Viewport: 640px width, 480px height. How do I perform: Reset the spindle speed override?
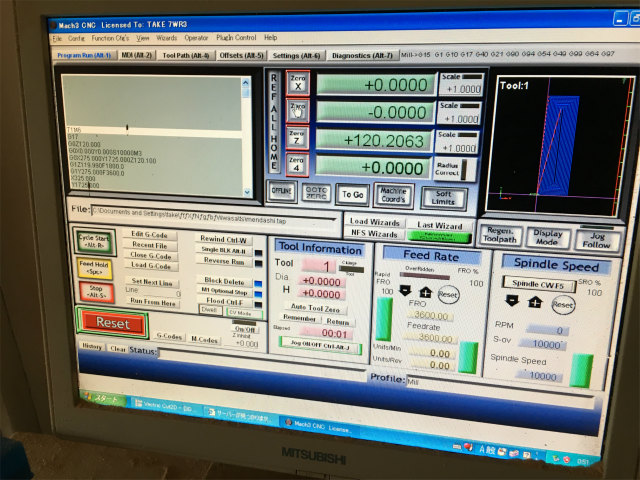point(562,304)
